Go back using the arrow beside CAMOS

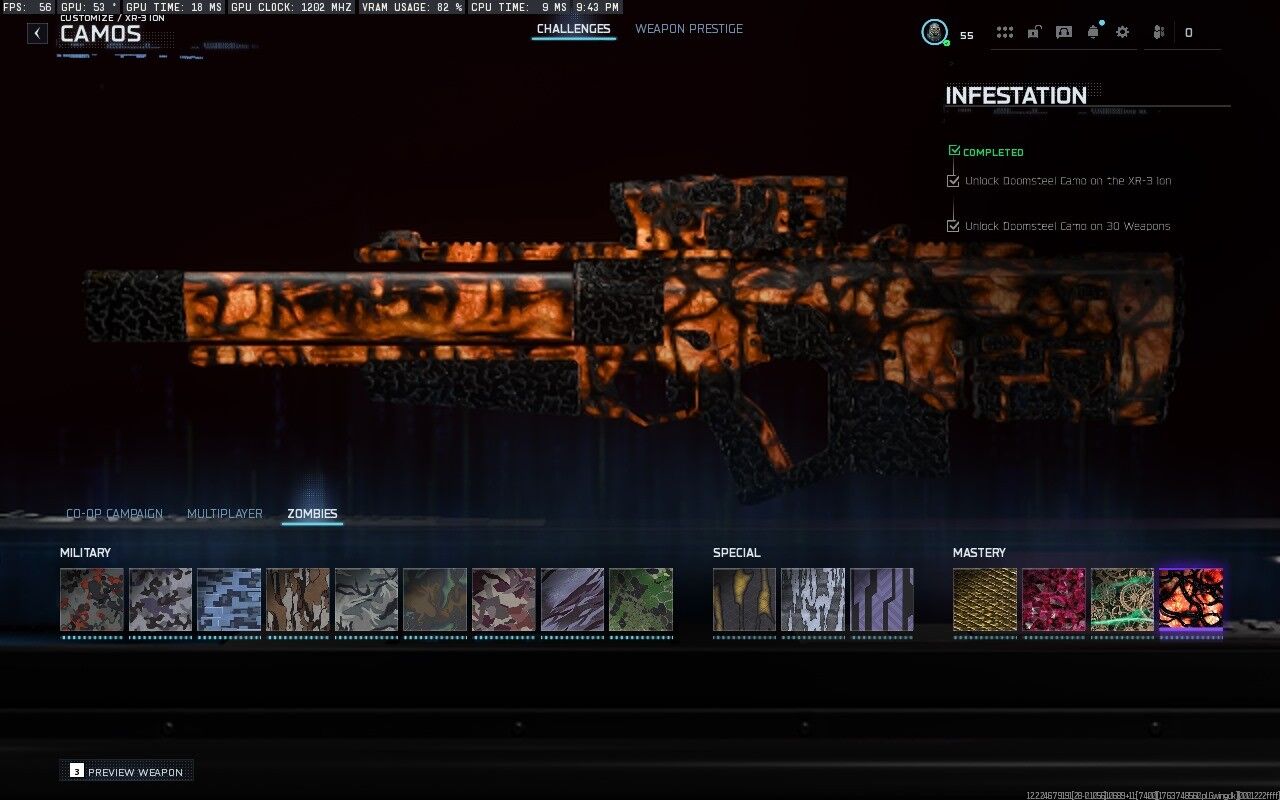click(x=37, y=33)
